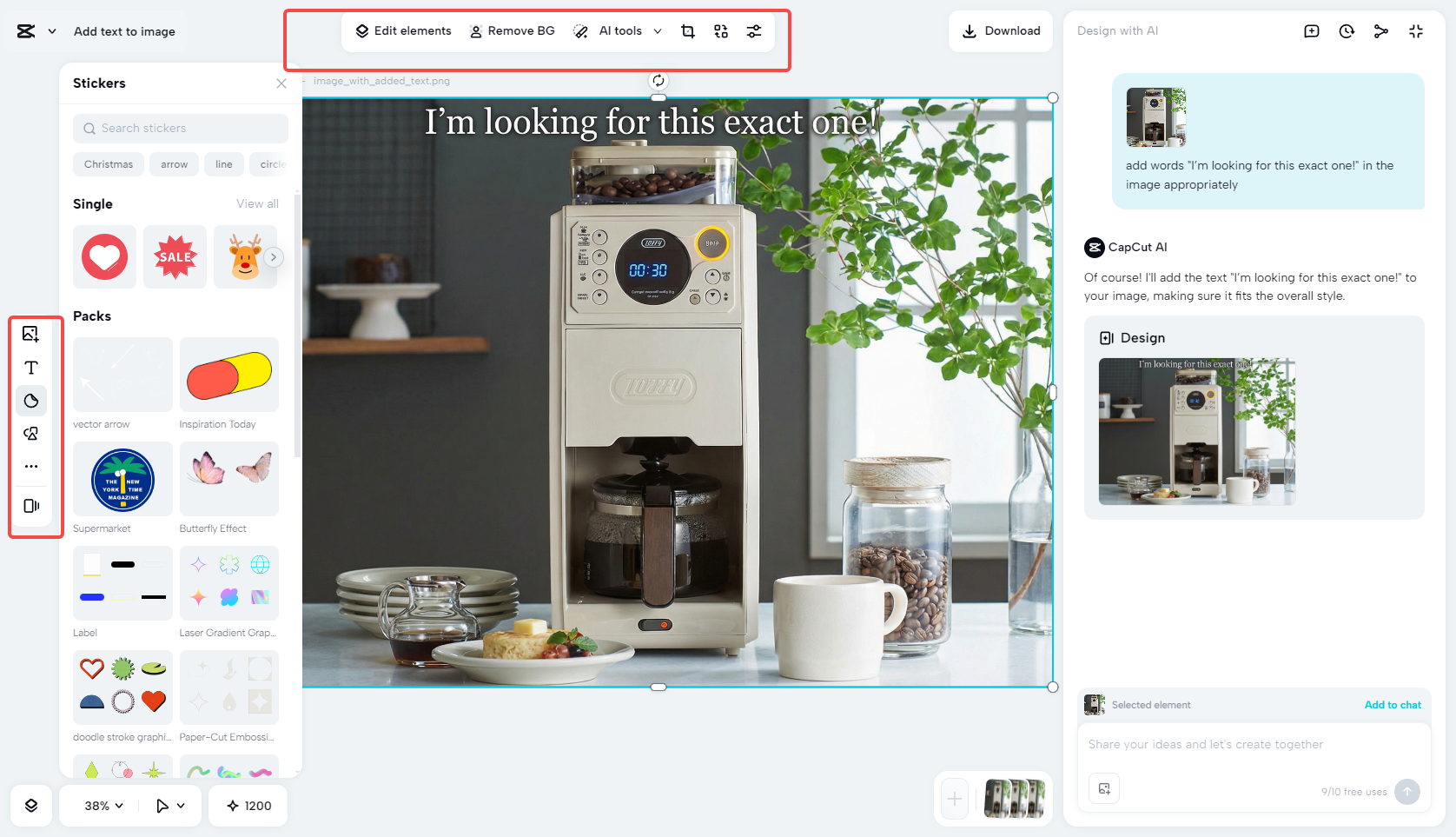Screen dimensions: 1456x837
Task: Open the attached image in user message
Action: click(1156, 117)
